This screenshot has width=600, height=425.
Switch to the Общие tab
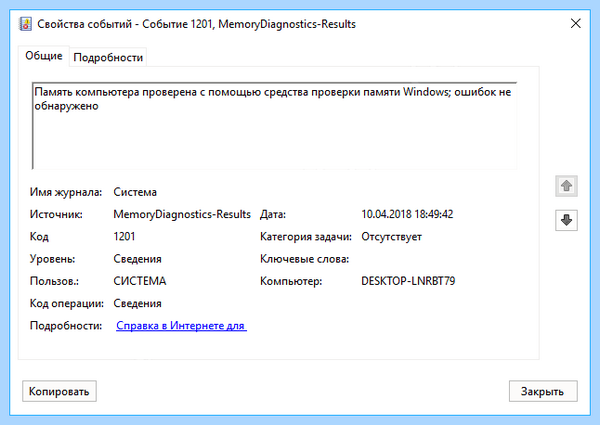[x=44, y=56]
